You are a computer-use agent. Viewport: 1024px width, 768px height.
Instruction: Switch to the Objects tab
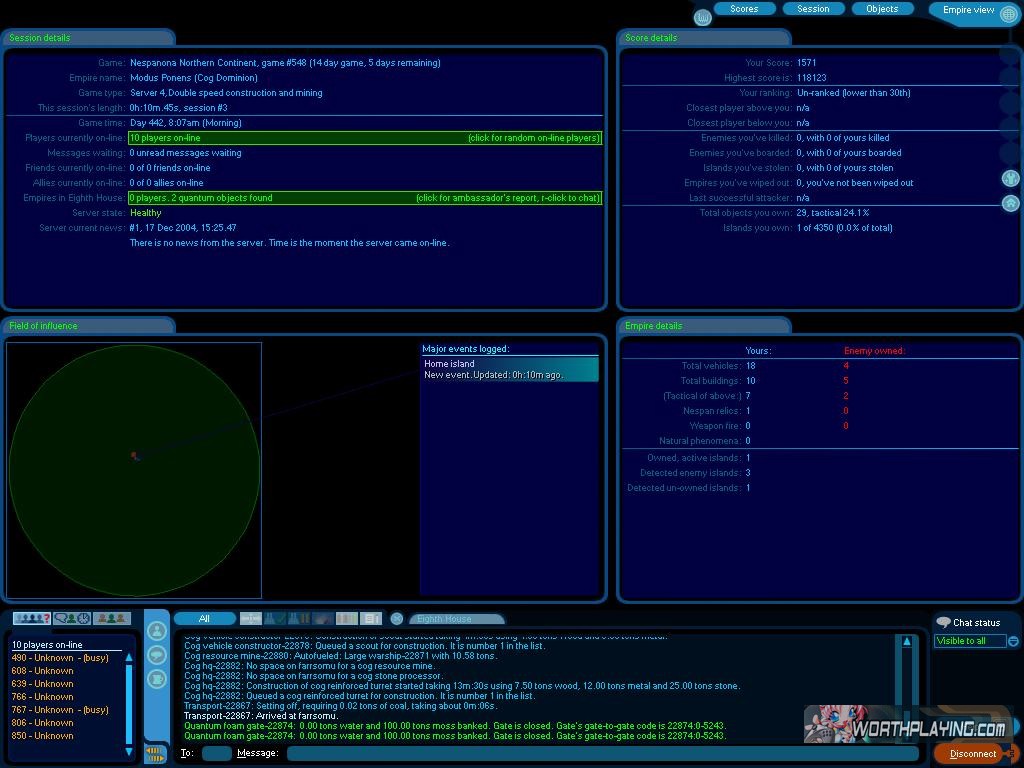881,9
